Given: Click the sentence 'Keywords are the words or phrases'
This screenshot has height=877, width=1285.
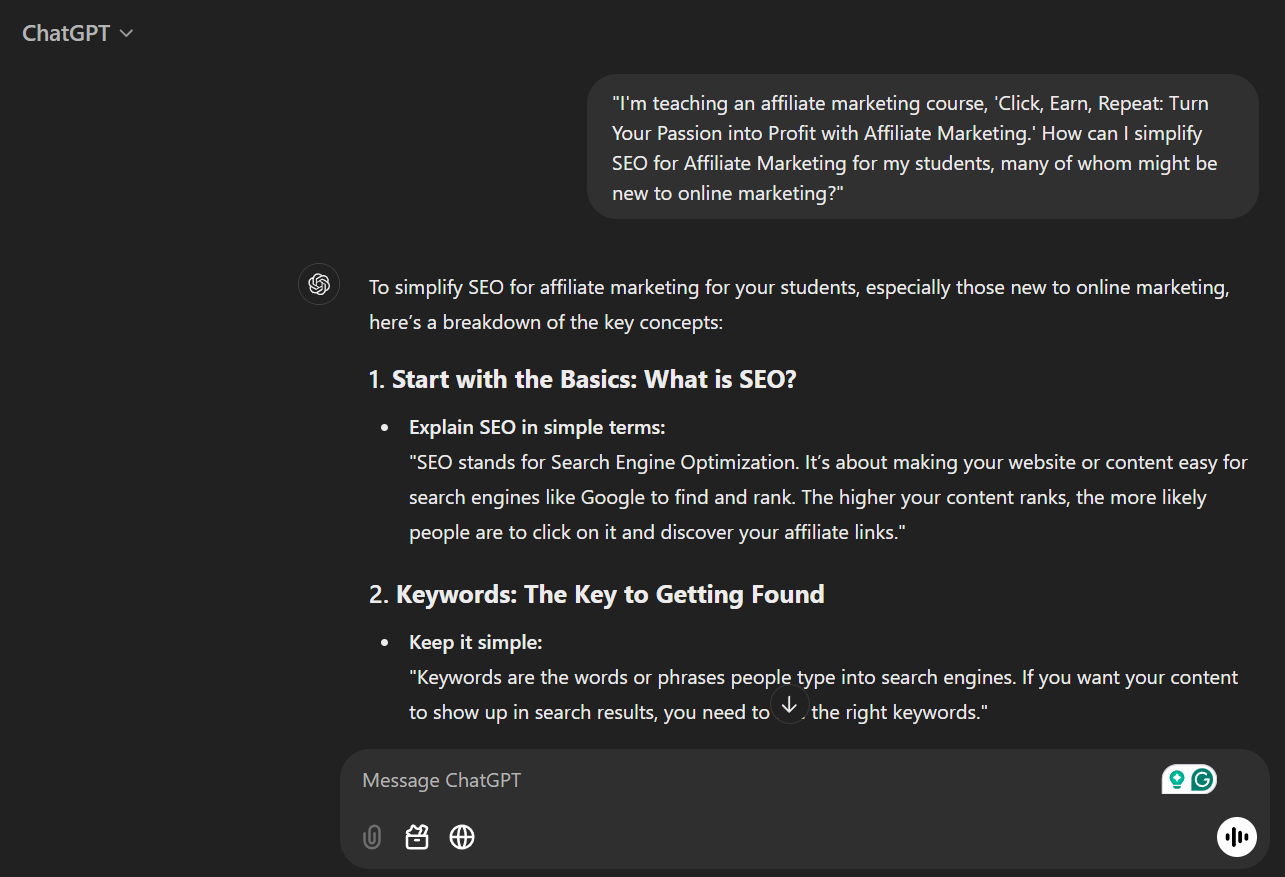Looking at the screenshot, I should [824, 695].
